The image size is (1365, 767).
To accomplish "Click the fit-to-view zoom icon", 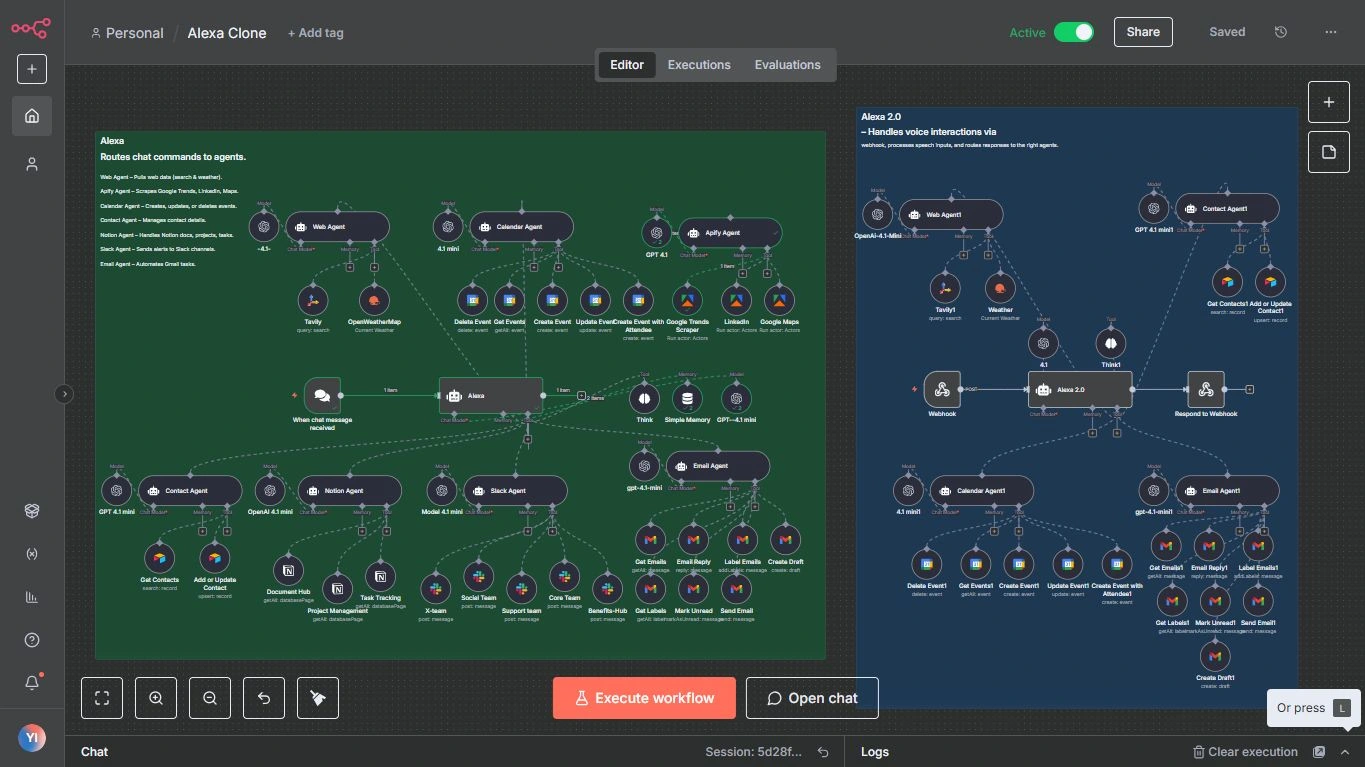I will click(x=102, y=698).
